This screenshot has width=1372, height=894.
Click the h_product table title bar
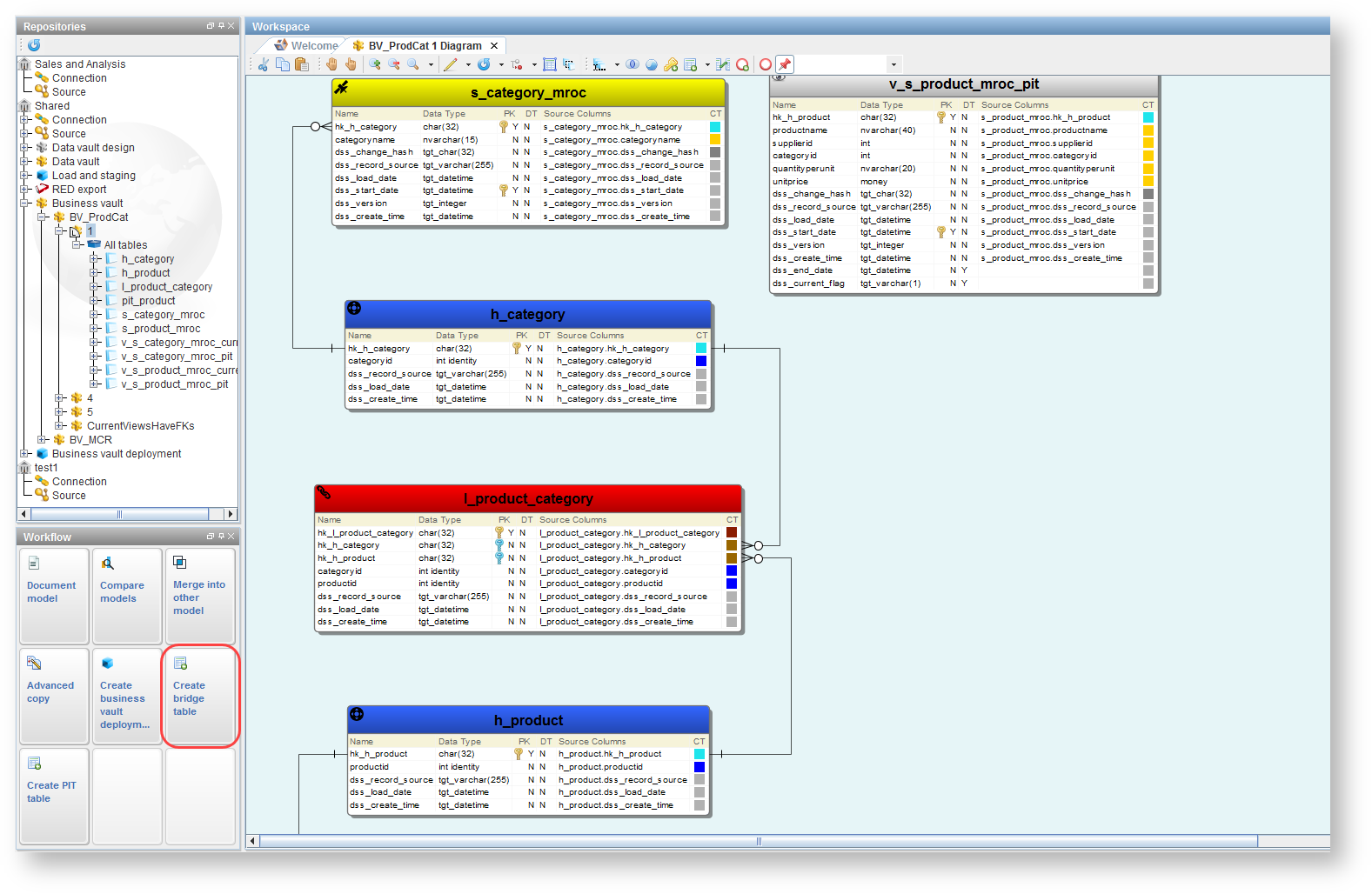[x=529, y=720]
